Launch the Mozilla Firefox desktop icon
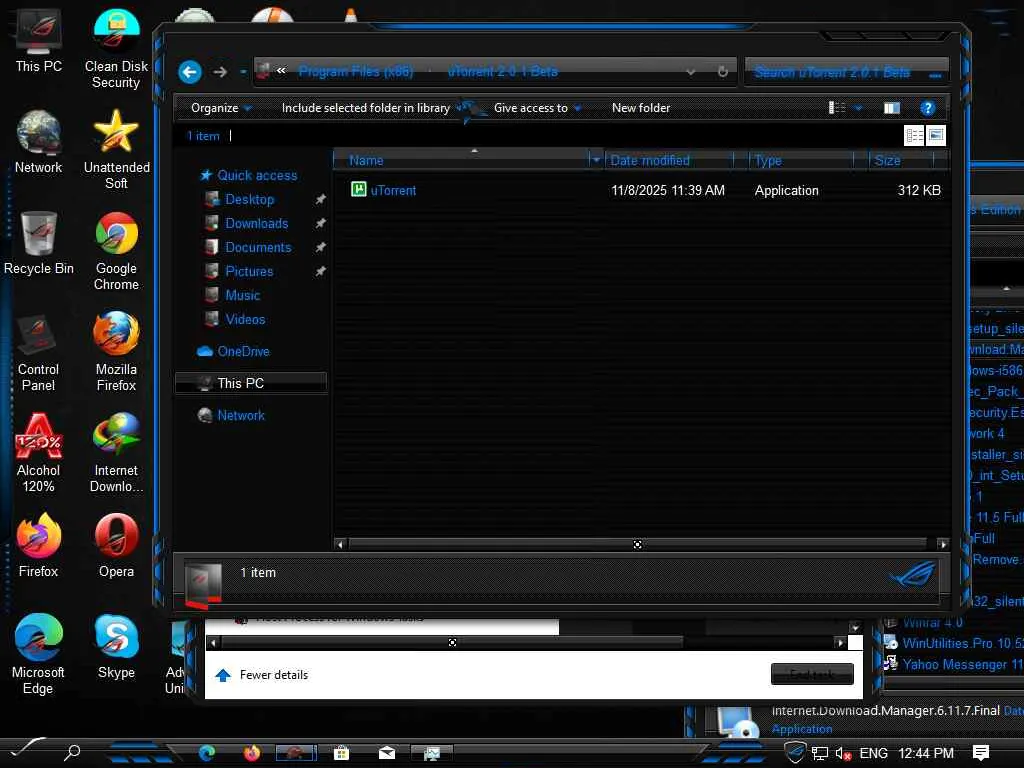 point(116,352)
